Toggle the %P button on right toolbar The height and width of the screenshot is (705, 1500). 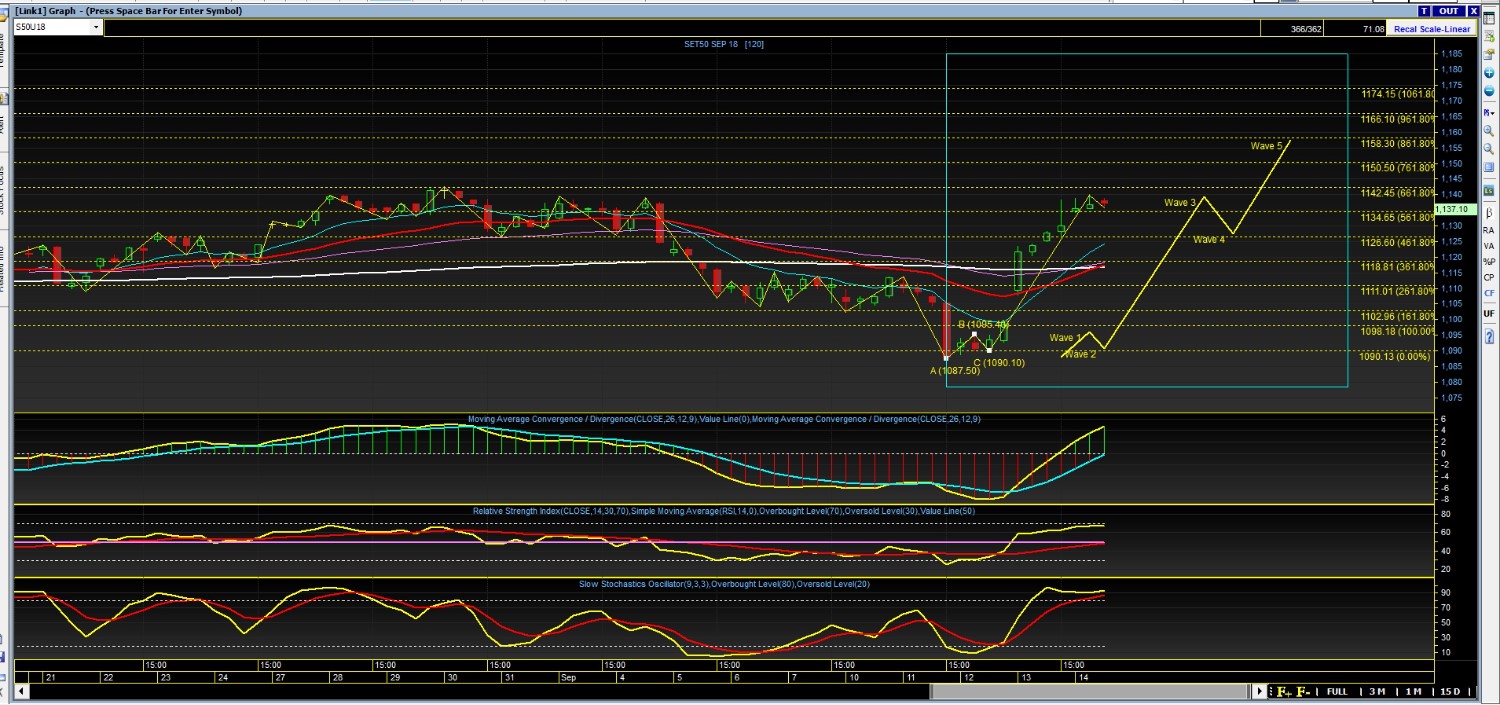pyautogui.click(x=1488, y=262)
